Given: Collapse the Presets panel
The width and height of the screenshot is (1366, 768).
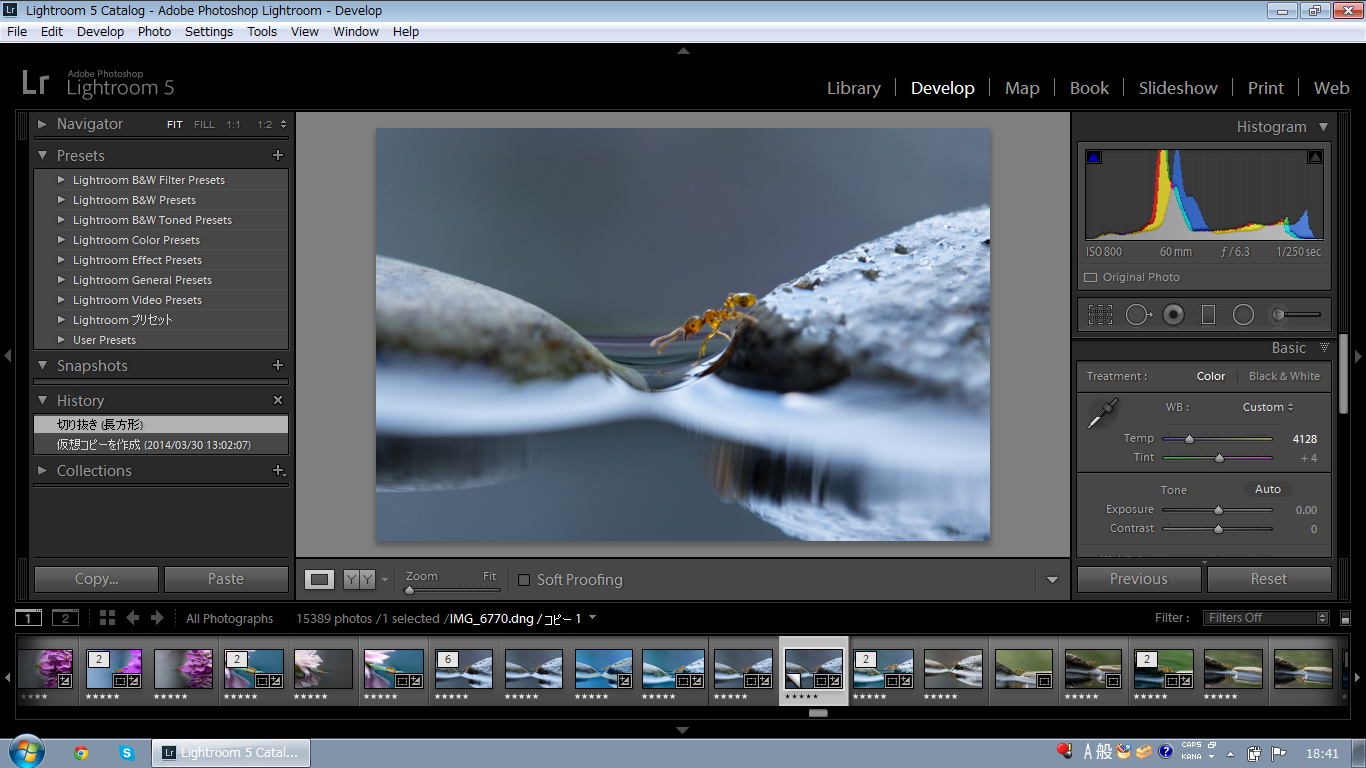Looking at the screenshot, I should (x=42, y=155).
